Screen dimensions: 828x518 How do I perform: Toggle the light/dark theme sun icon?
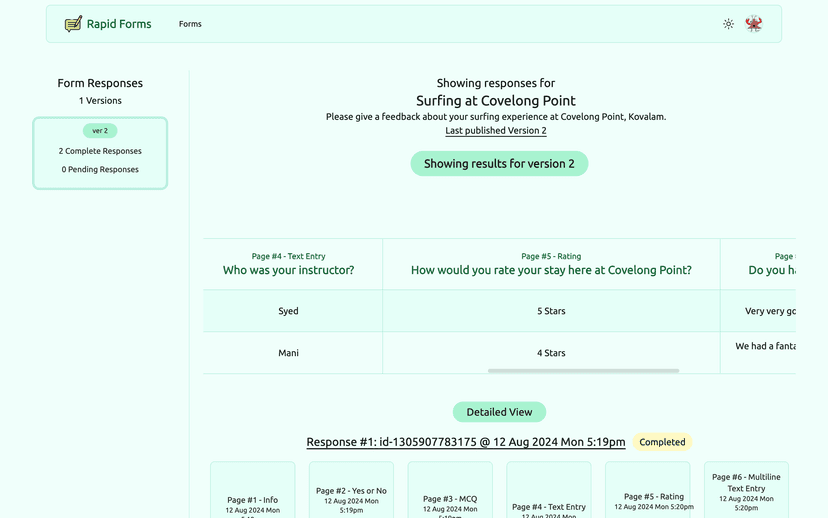tap(728, 24)
